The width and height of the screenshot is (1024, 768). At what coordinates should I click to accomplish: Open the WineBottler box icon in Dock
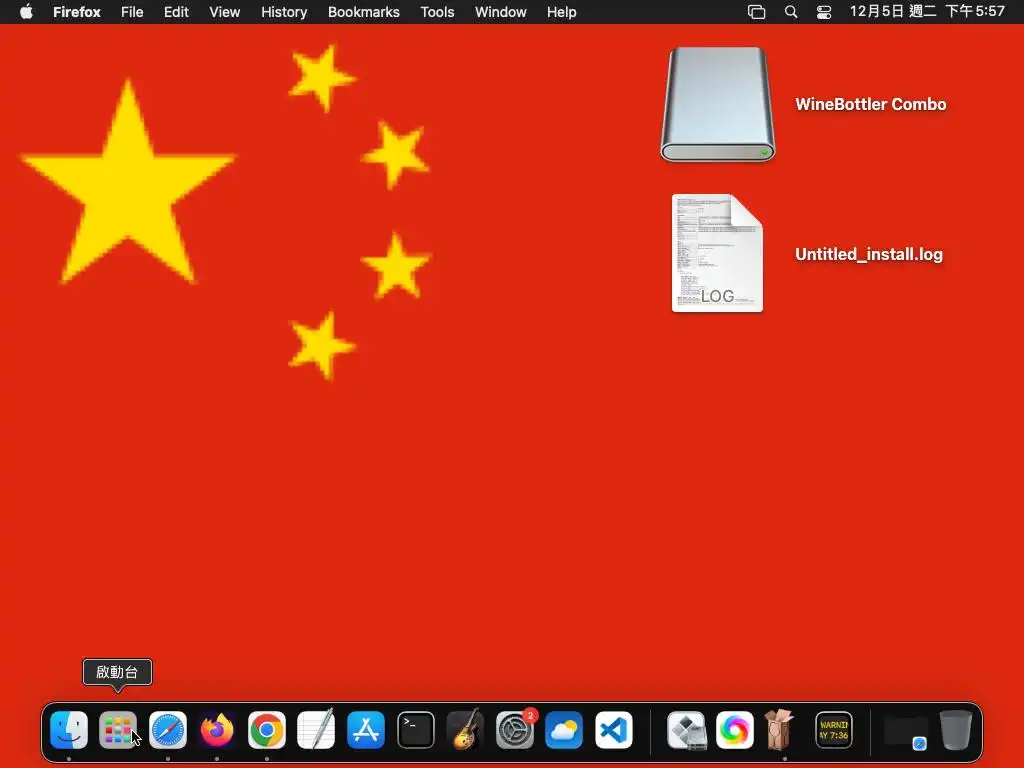779,729
